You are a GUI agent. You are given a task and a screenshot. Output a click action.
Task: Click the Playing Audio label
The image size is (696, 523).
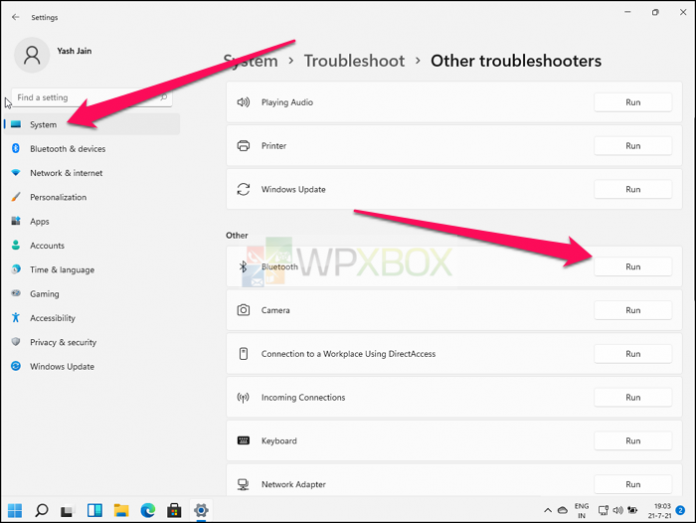287,102
